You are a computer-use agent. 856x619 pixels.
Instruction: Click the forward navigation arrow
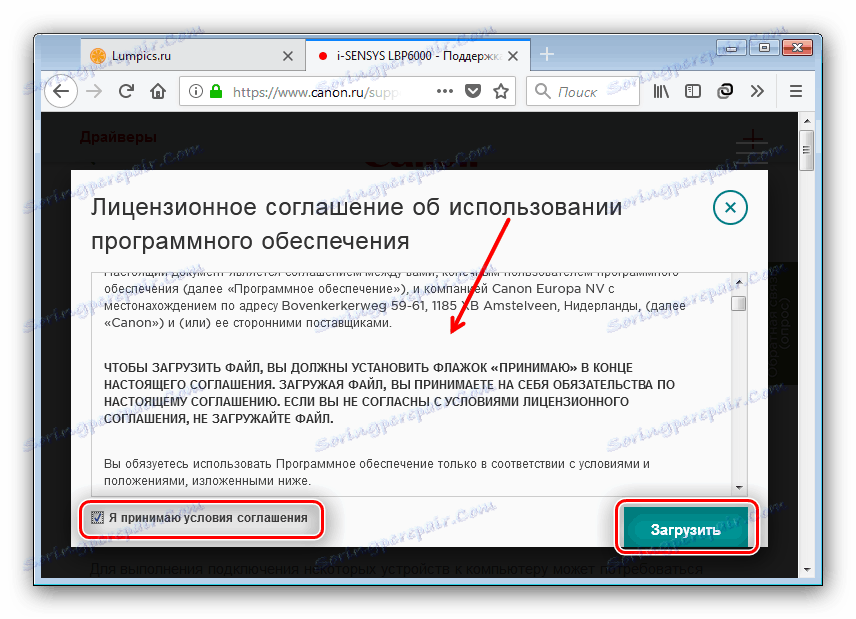(94, 91)
